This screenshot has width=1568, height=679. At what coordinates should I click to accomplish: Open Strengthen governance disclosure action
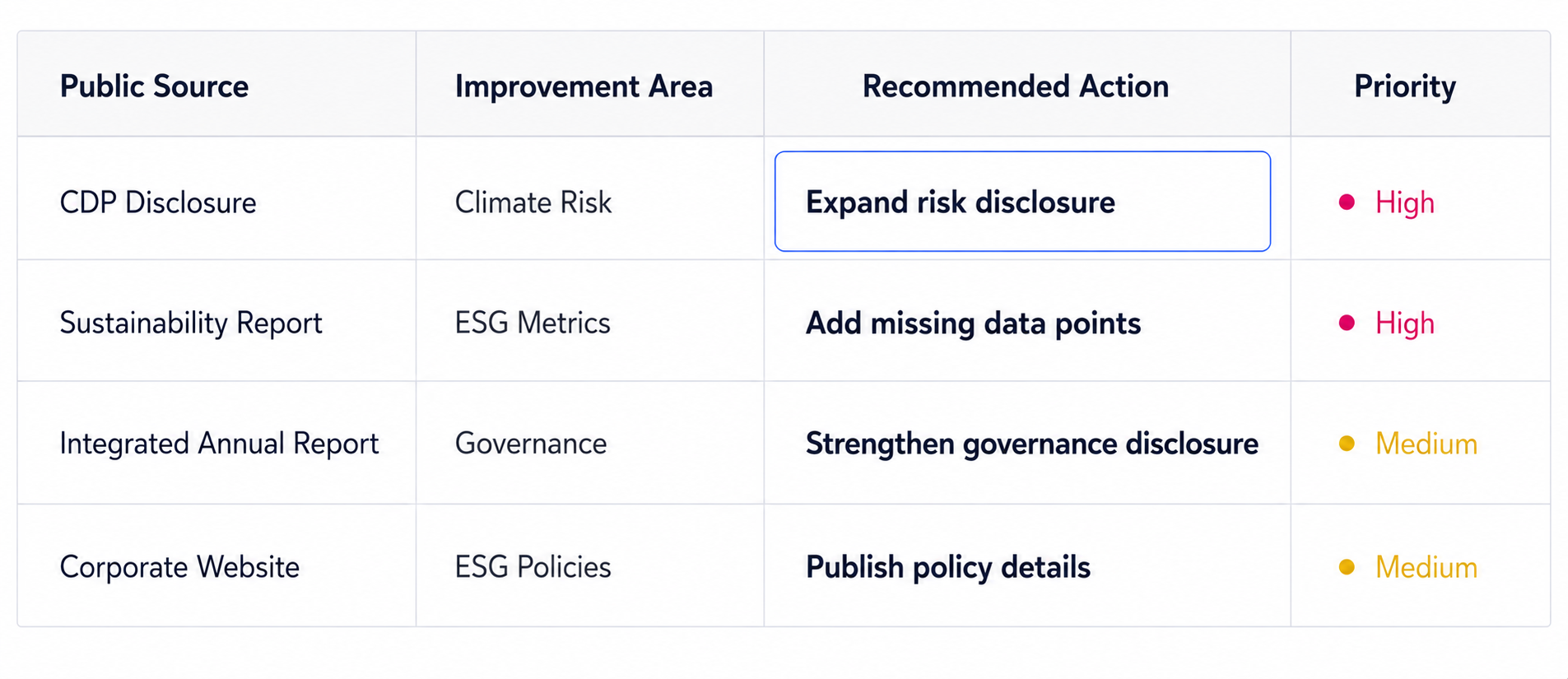click(x=1031, y=444)
